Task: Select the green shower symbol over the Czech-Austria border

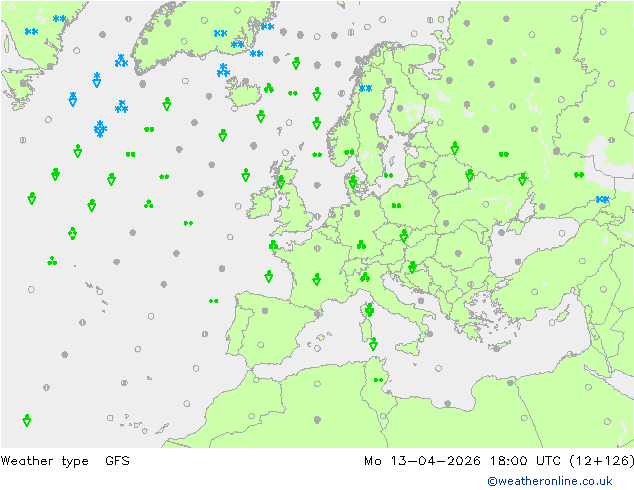Action: click(x=404, y=236)
